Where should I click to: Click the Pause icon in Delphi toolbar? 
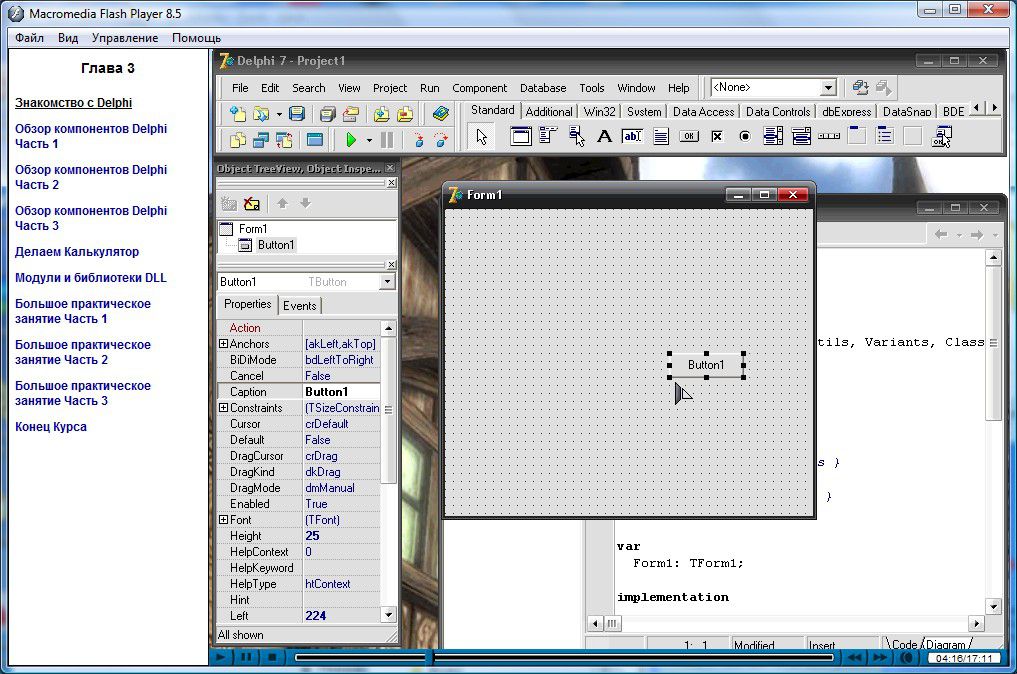387,139
